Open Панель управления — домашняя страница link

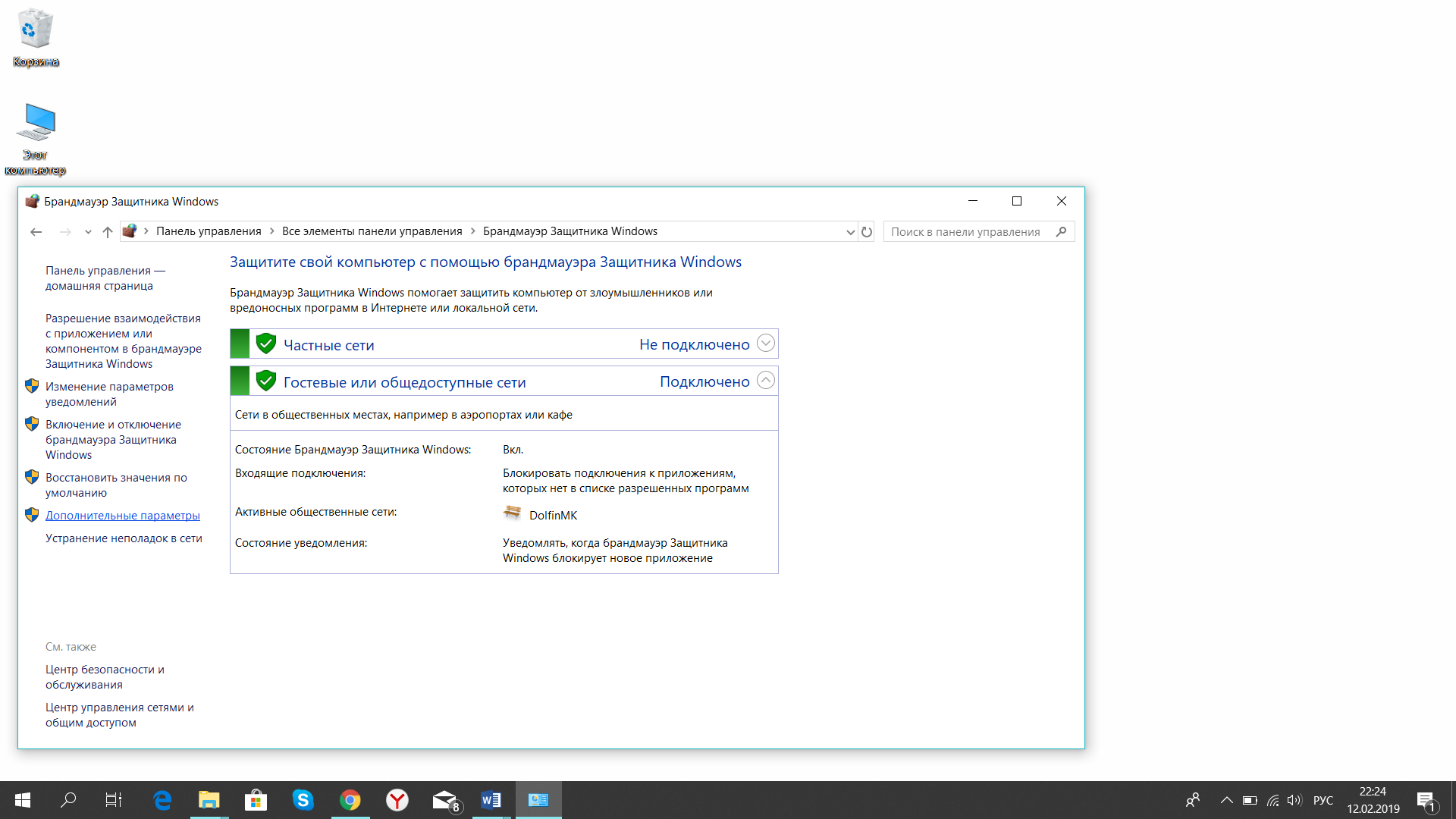pyautogui.click(x=105, y=278)
